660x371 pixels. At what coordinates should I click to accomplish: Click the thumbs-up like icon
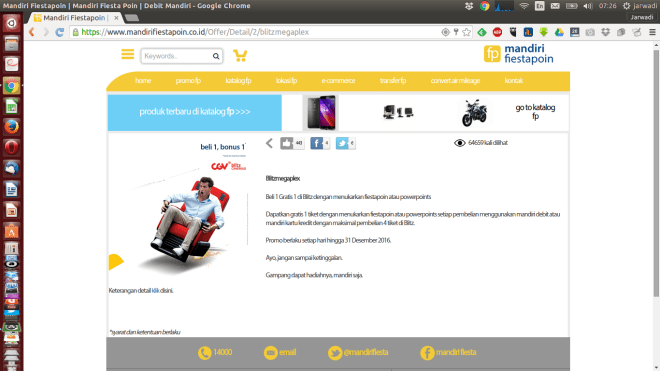[287, 143]
